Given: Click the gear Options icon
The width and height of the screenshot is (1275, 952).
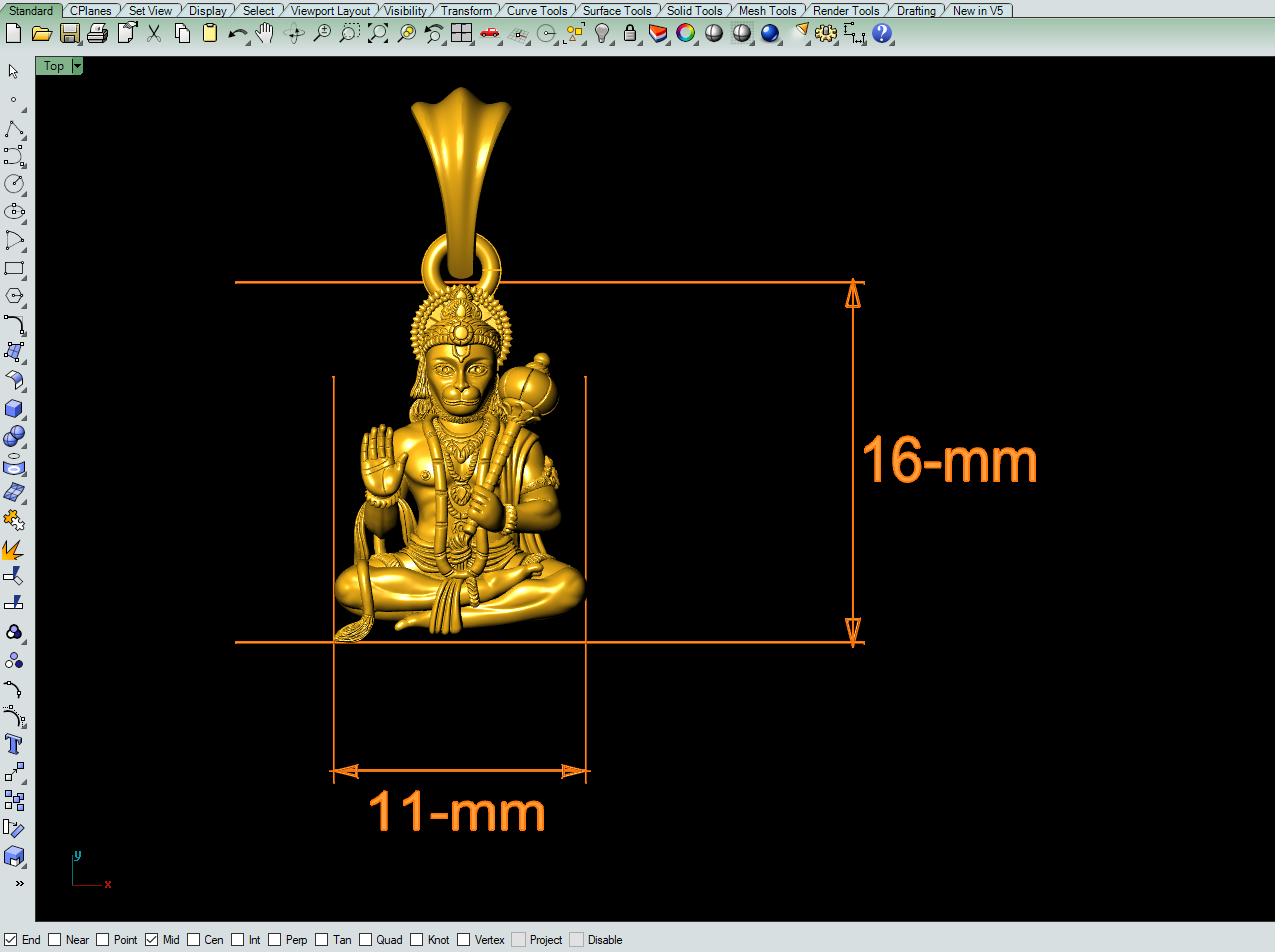Looking at the screenshot, I should coord(826,34).
